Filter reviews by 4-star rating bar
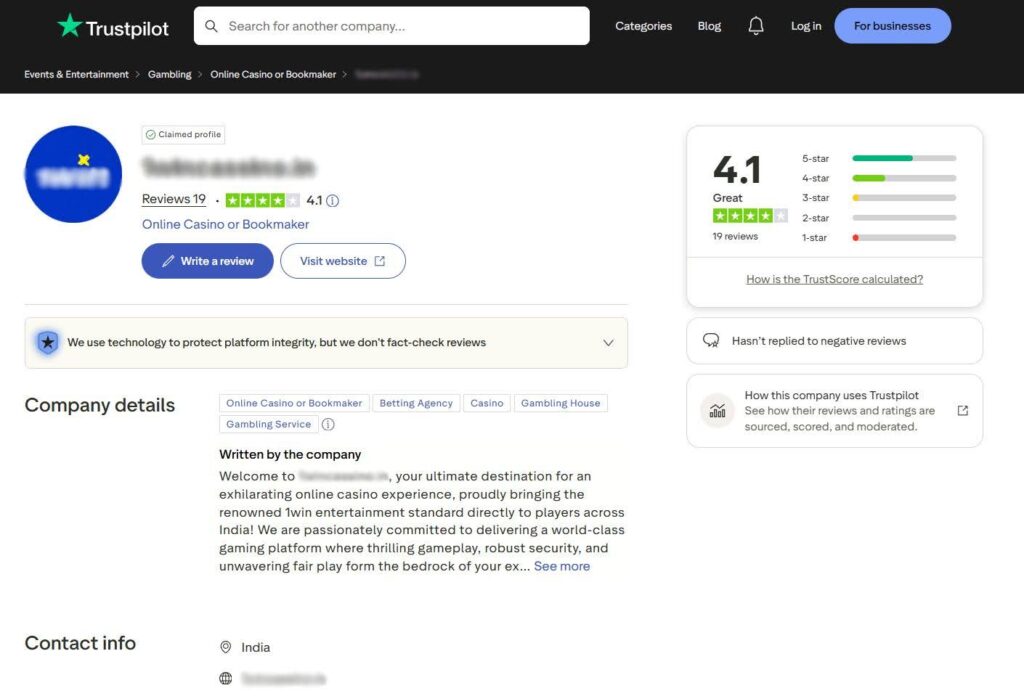 tap(904, 178)
